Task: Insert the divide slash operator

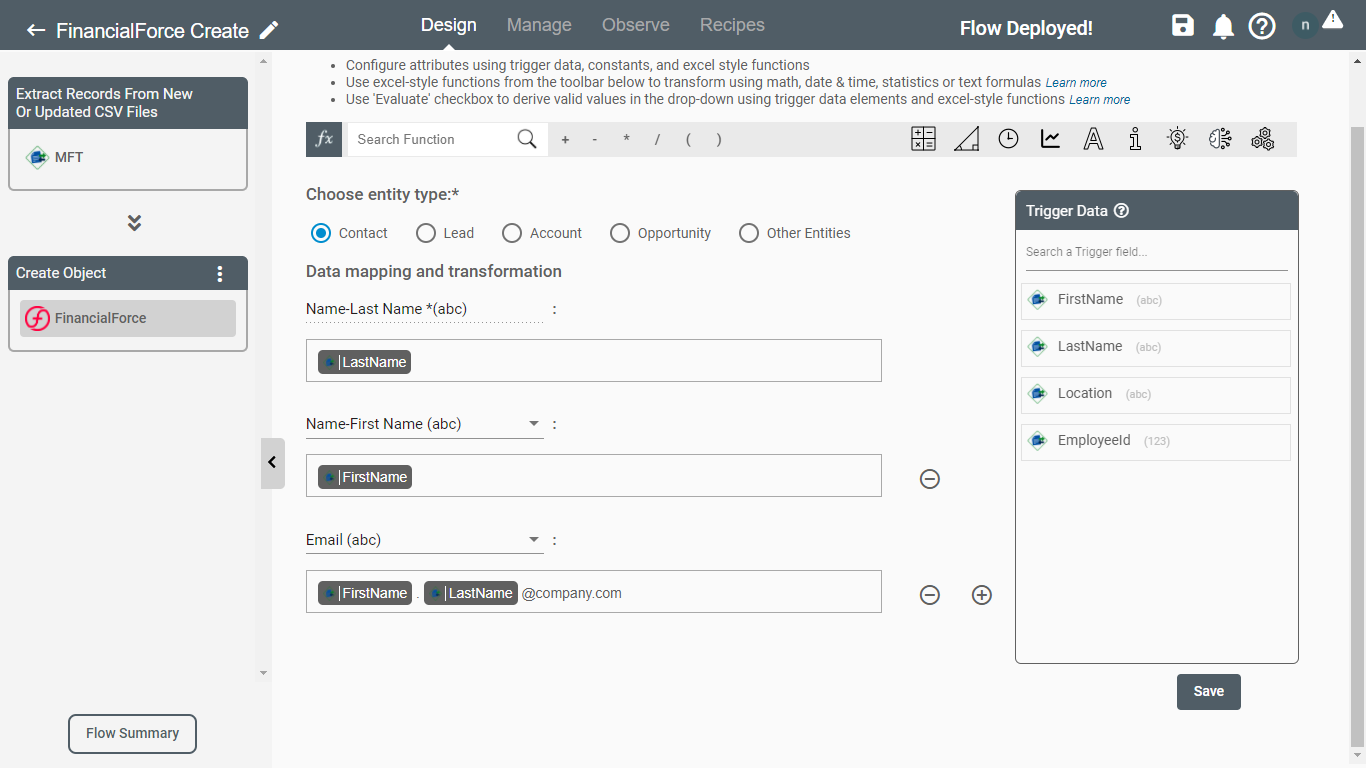Action: 657,140
